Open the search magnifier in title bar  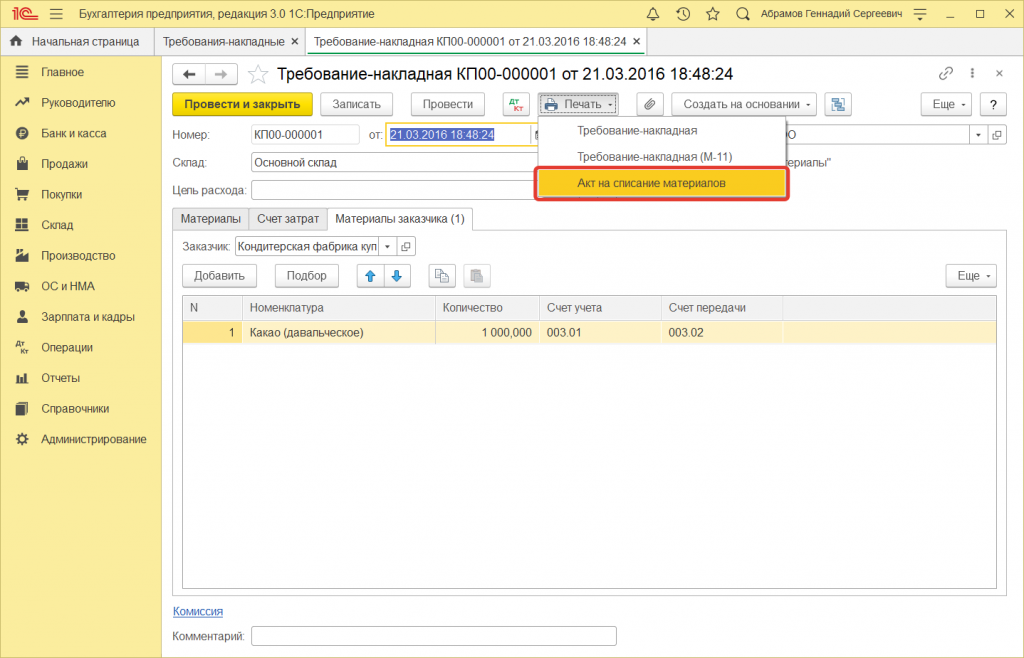coord(743,14)
